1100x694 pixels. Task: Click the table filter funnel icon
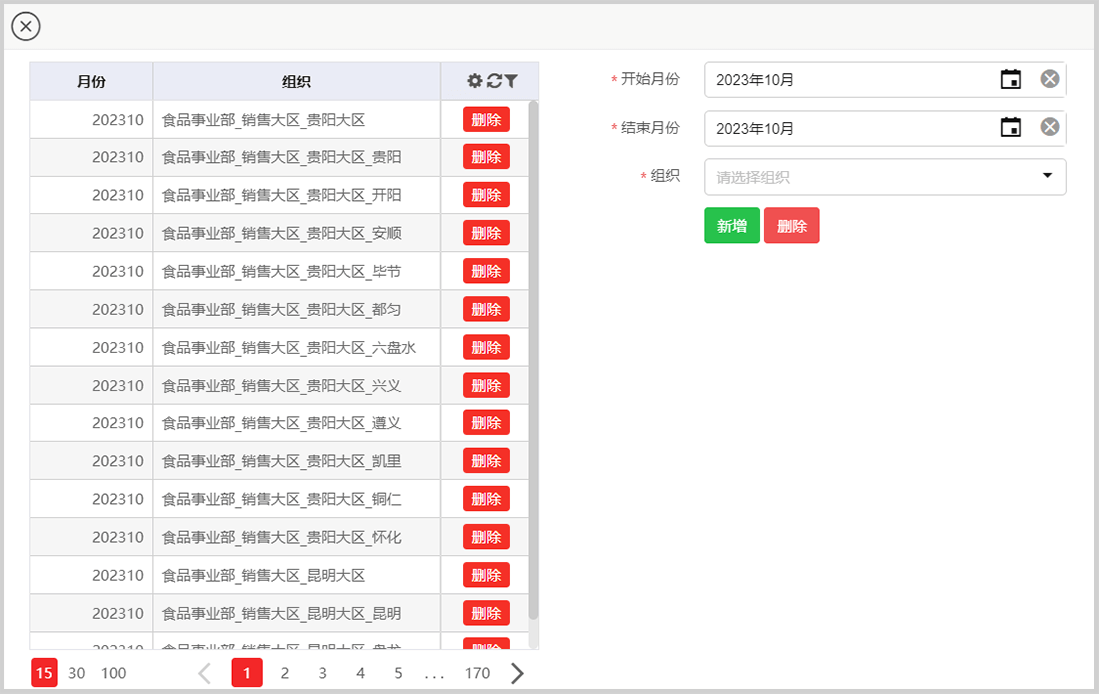point(511,81)
